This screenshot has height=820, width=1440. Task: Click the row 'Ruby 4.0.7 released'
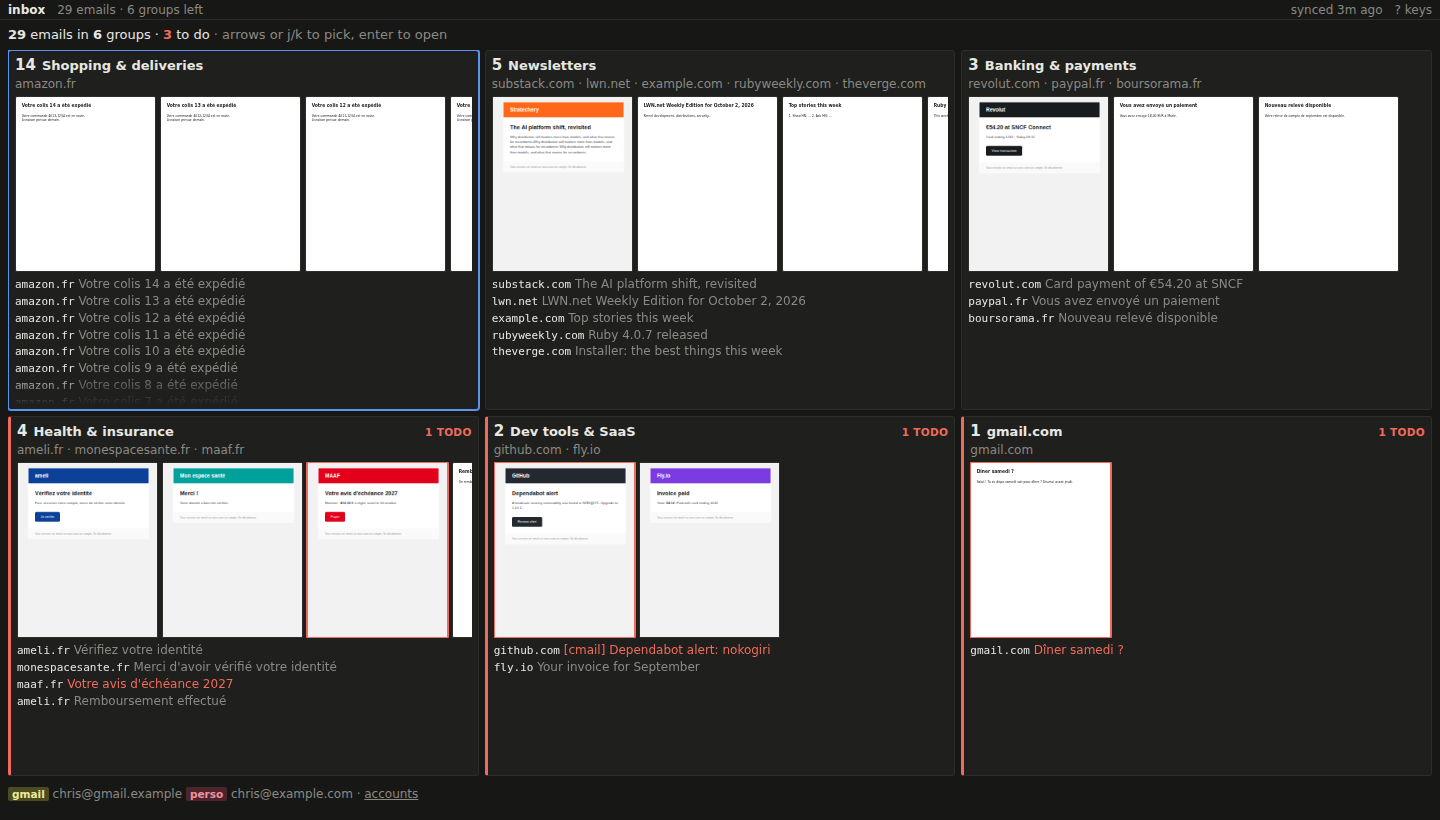coord(720,335)
